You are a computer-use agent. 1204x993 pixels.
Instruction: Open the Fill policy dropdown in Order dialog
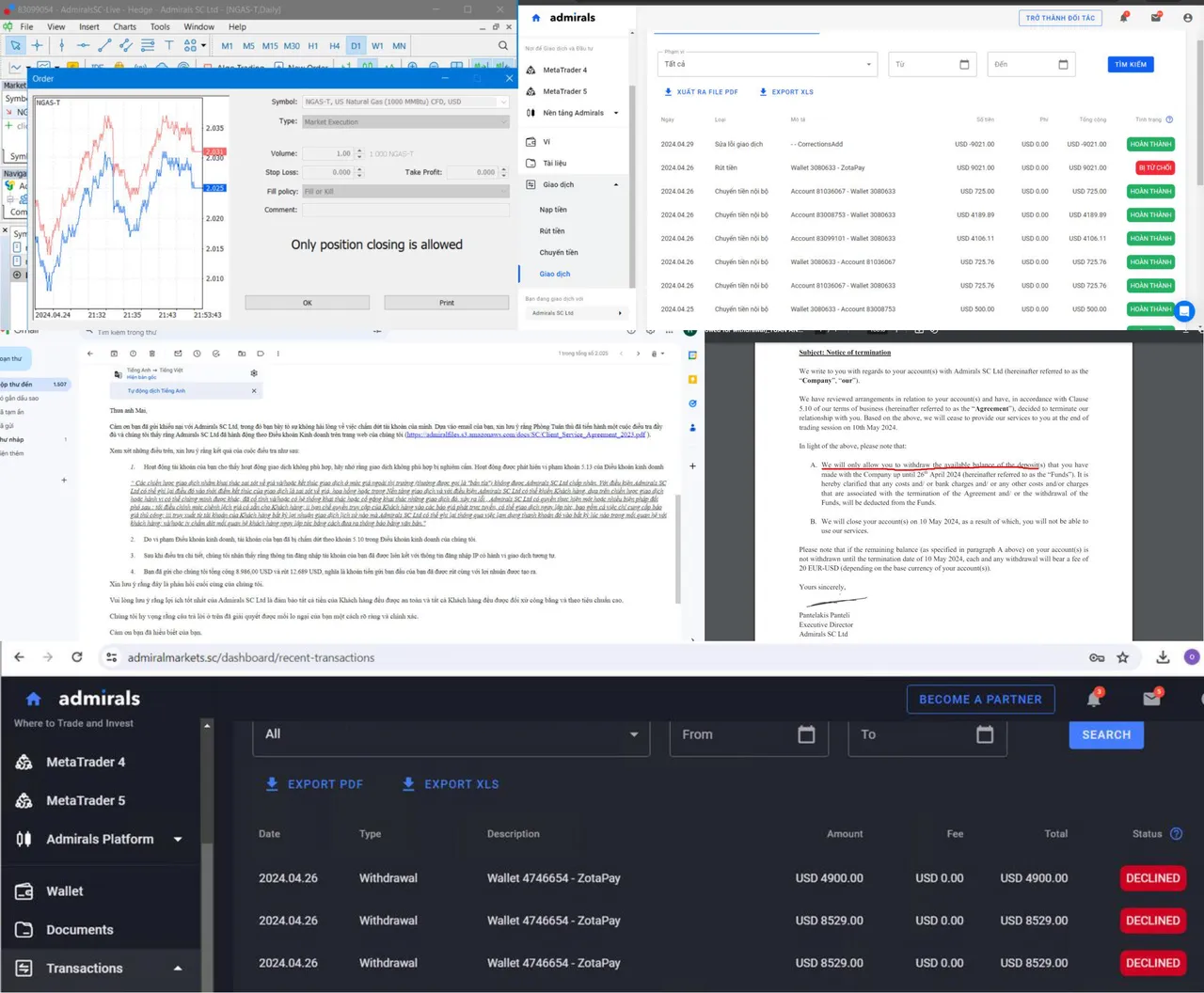pos(405,192)
